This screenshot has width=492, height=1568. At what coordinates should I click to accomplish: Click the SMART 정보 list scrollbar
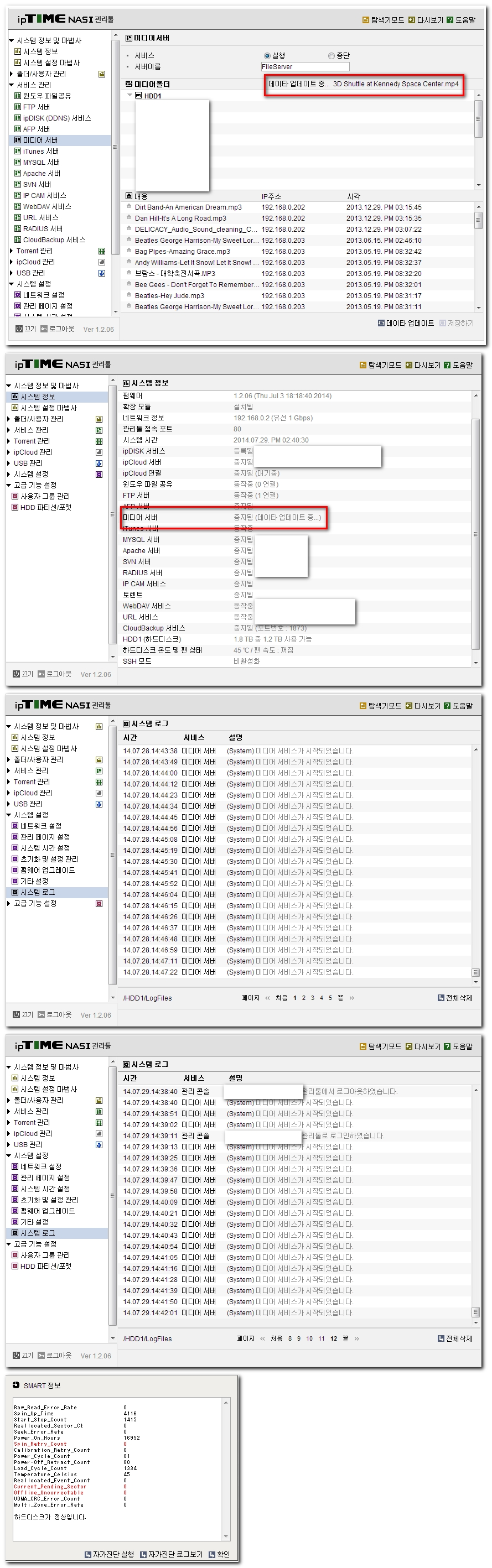226,1470
